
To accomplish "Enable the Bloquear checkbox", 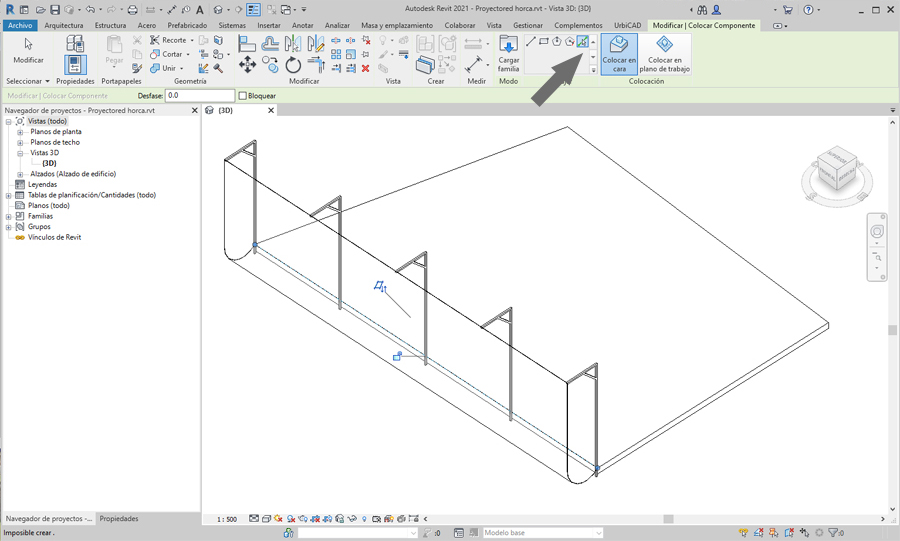I will pos(243,96).
